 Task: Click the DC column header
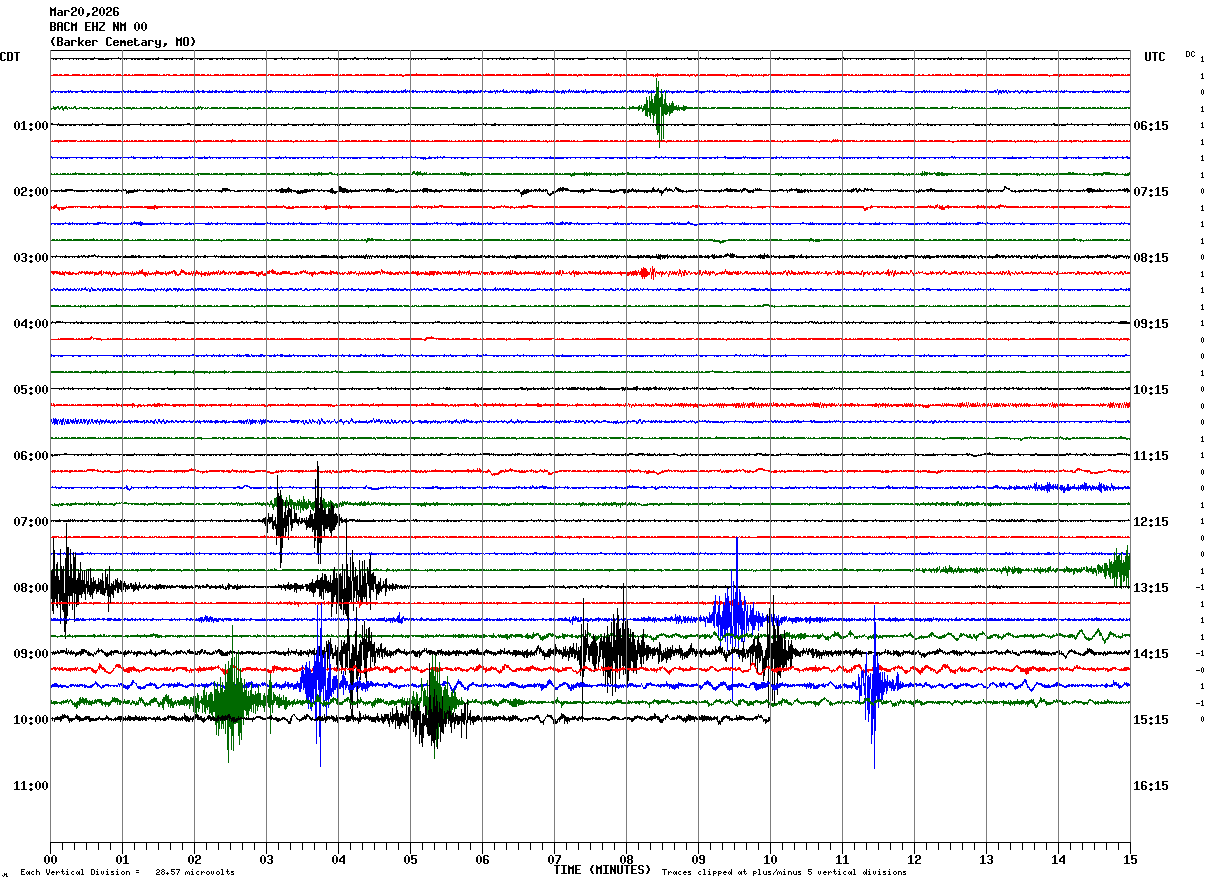(x=1190, y=54)
